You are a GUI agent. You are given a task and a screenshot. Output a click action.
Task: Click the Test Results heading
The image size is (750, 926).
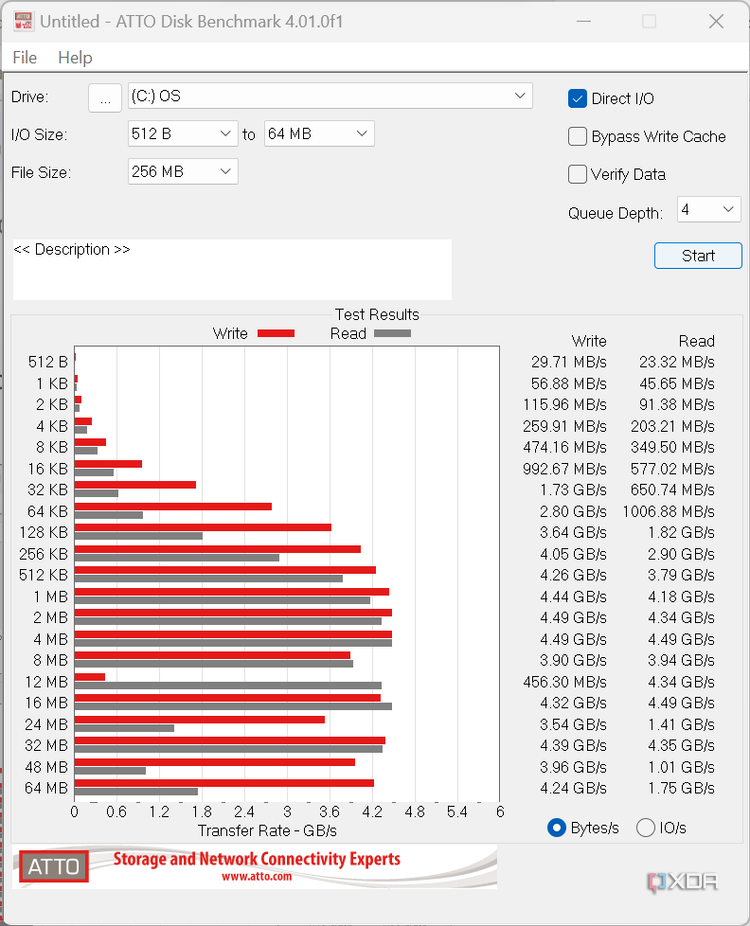click(377, 314)
